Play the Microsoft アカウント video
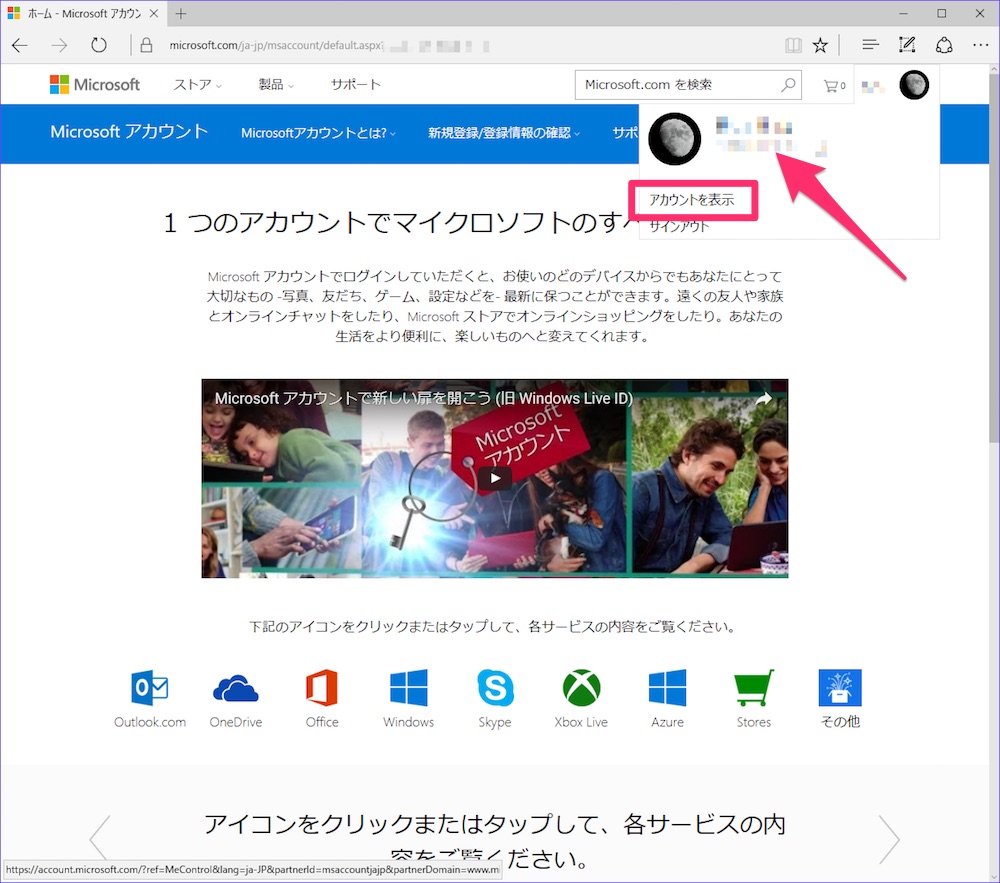The width and height of the screenshot is (1000, 883). tap(495, 478)
